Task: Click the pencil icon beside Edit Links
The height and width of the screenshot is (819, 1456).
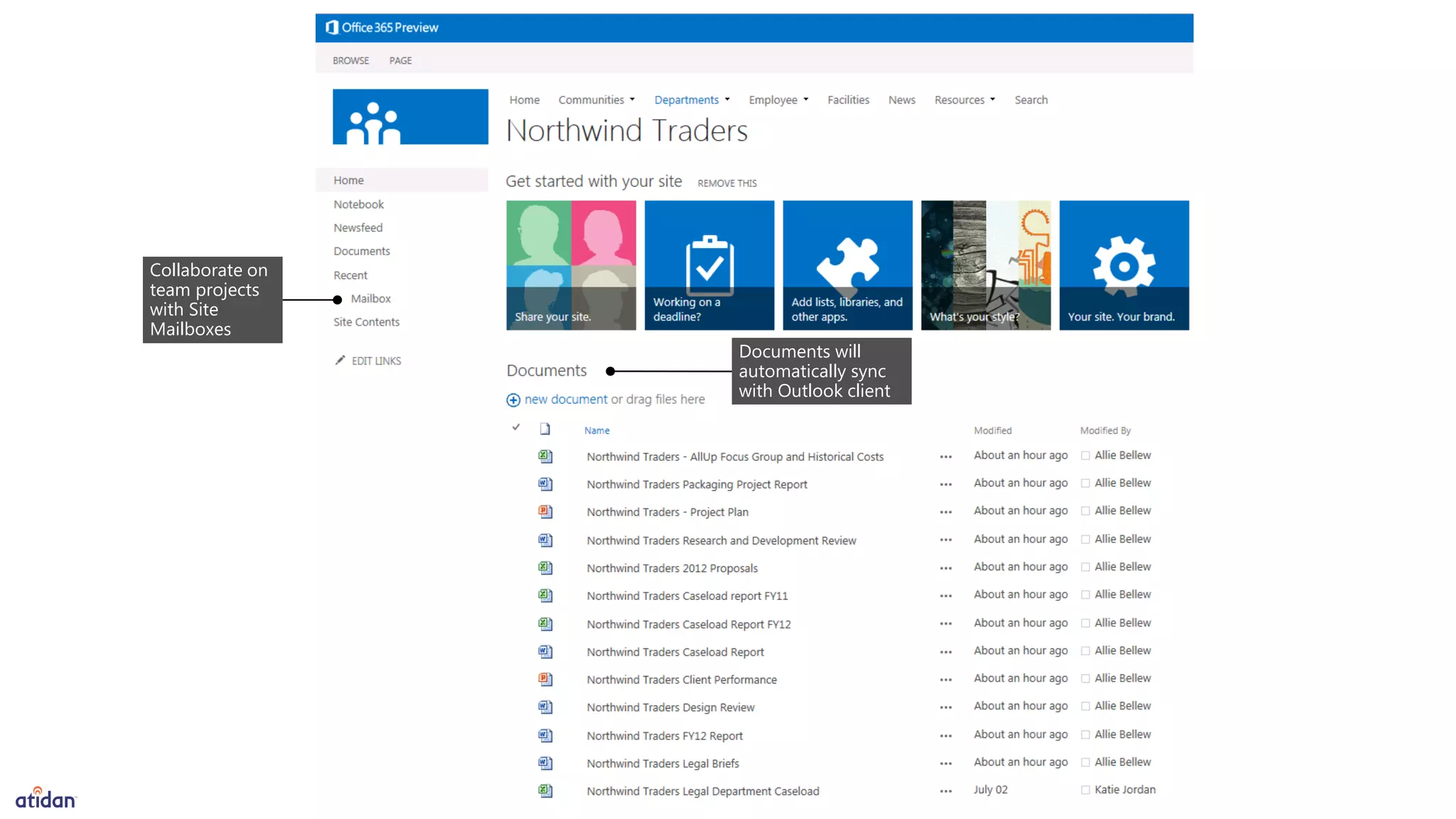Action: click(x=340, y=360)
